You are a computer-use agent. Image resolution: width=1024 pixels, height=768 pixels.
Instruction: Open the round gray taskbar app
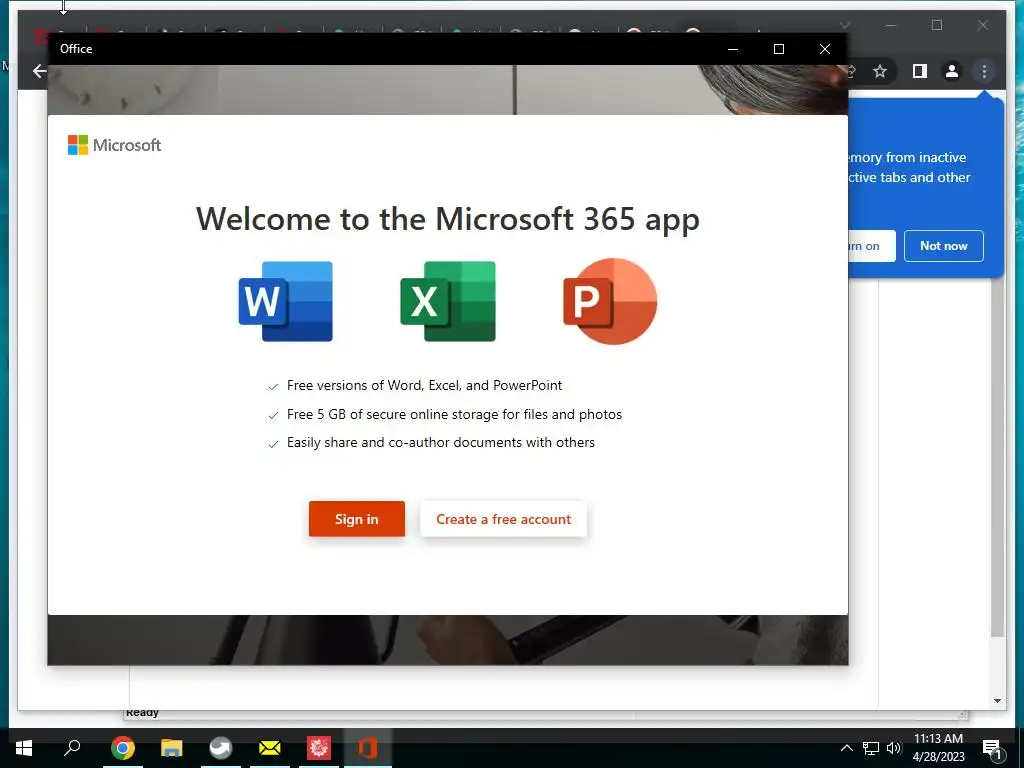click(x=221, y=748)
